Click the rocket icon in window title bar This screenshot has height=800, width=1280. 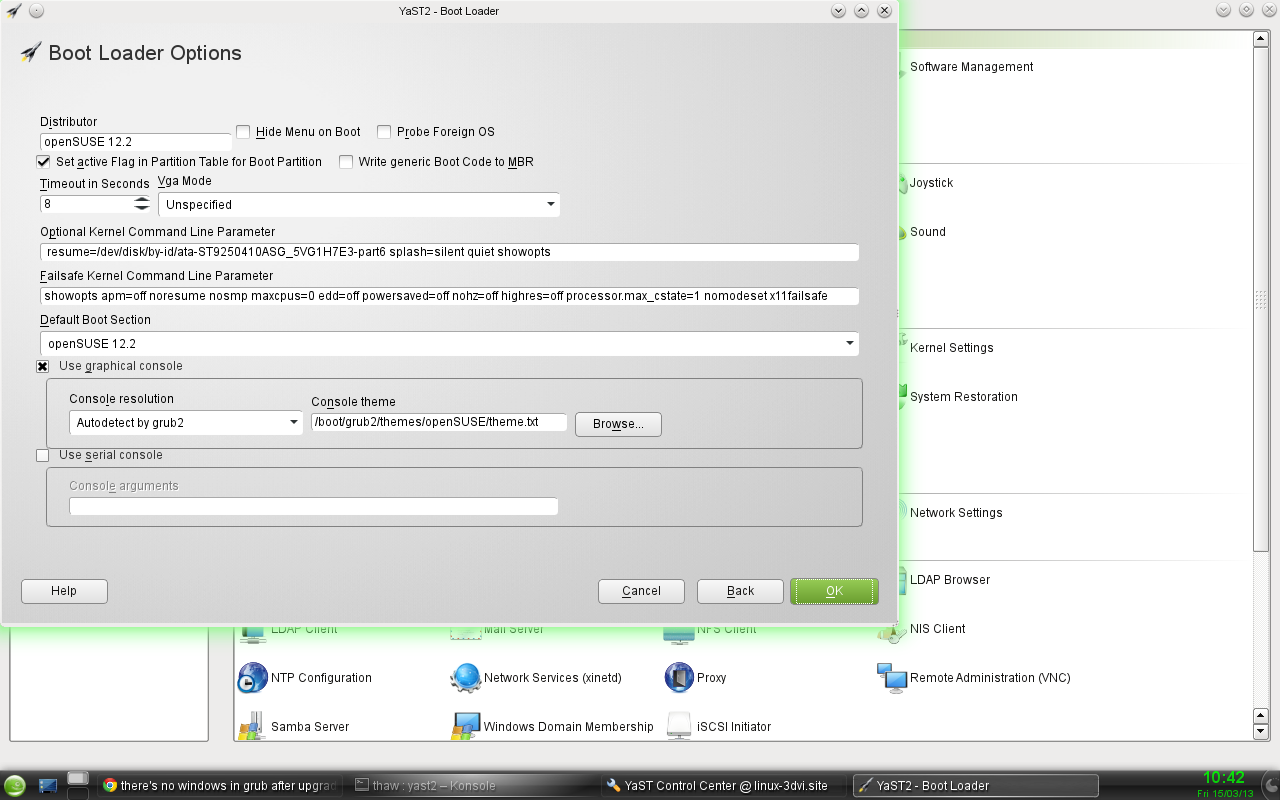coord(13,11)
